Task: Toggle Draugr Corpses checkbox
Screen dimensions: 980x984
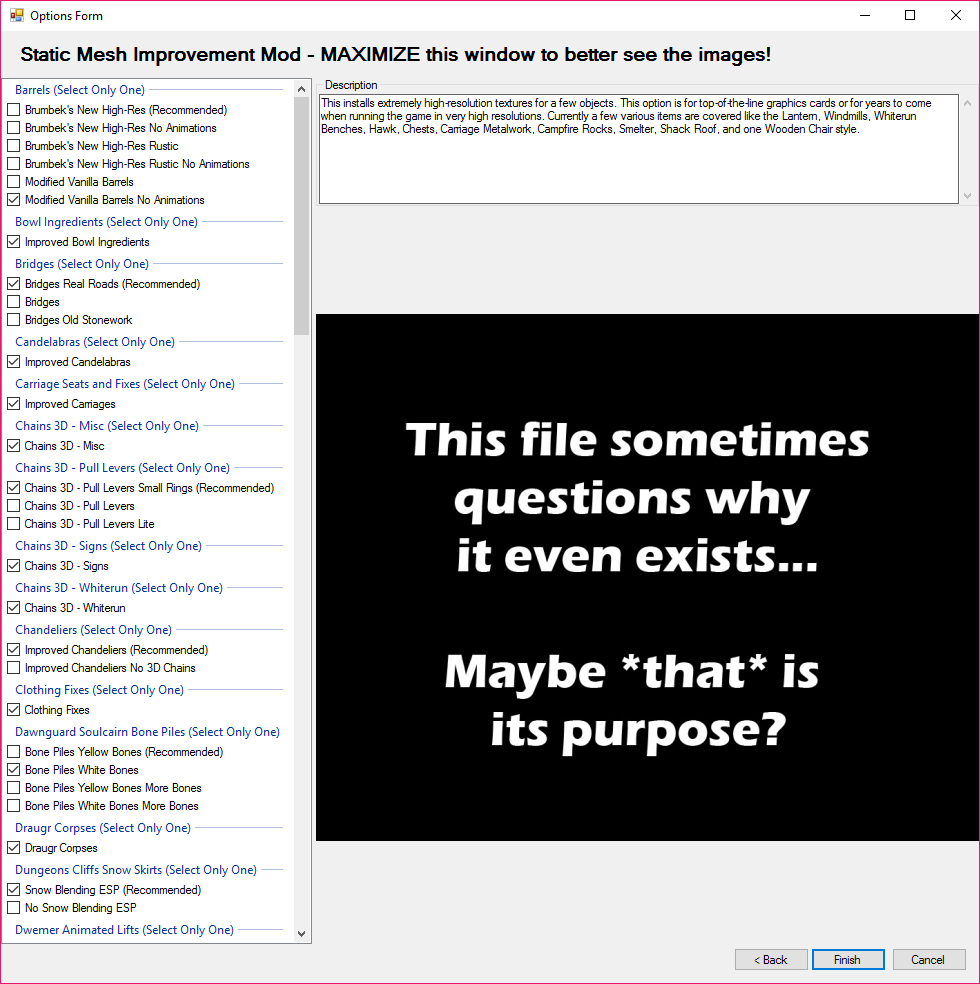Action: click(x=13, y=848)
